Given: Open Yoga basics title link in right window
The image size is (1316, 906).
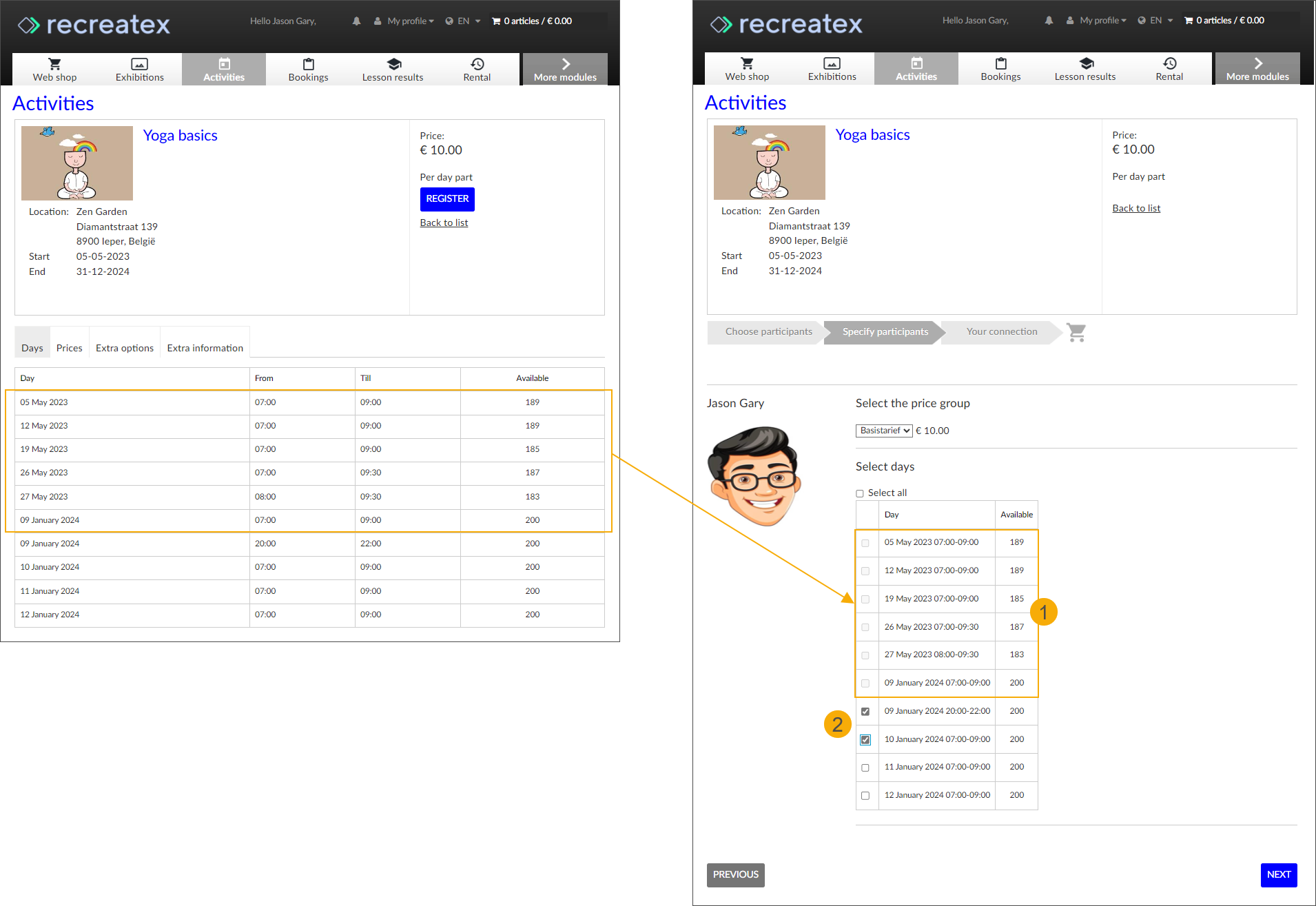Looking at the screenshot, I should pyautogui.click(x=873, y=135).
